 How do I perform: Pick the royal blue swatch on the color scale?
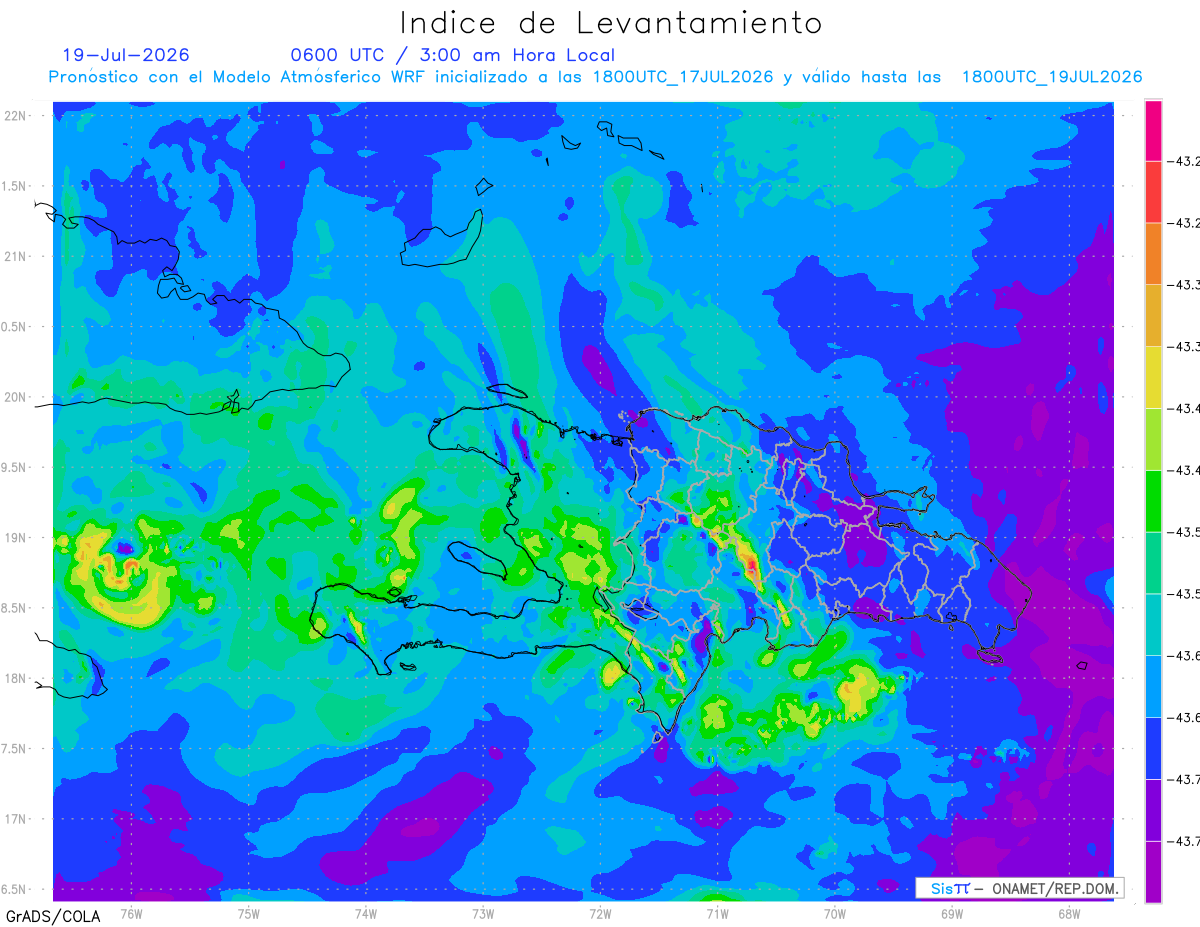1153,748
